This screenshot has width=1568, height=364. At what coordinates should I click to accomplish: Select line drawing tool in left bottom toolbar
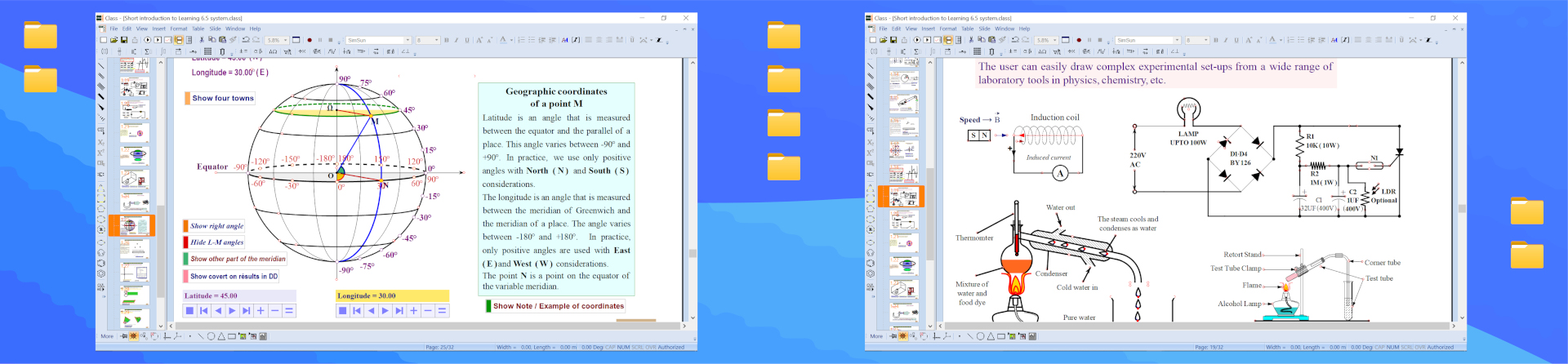tap(201, 336)
